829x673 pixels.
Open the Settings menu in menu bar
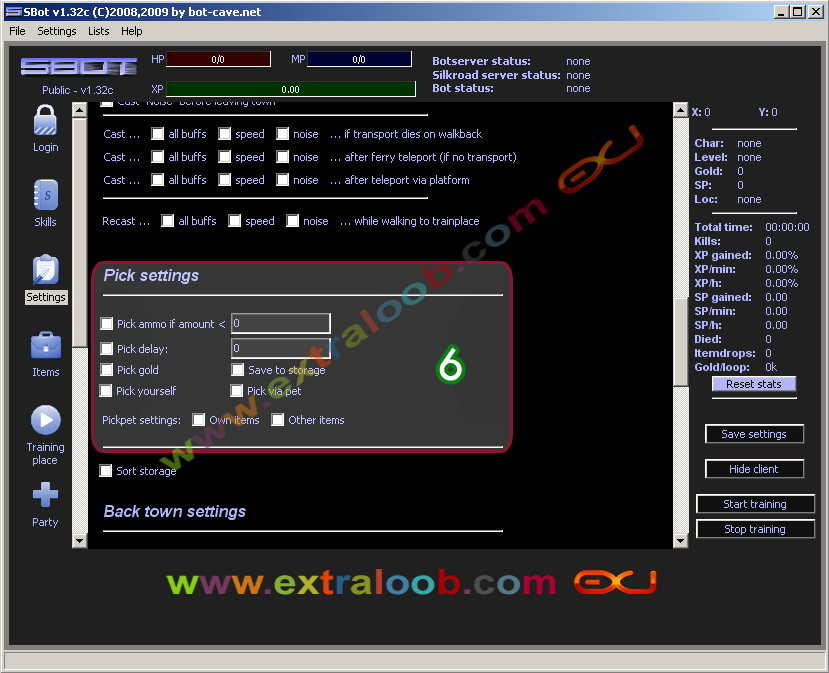[57, 31]
